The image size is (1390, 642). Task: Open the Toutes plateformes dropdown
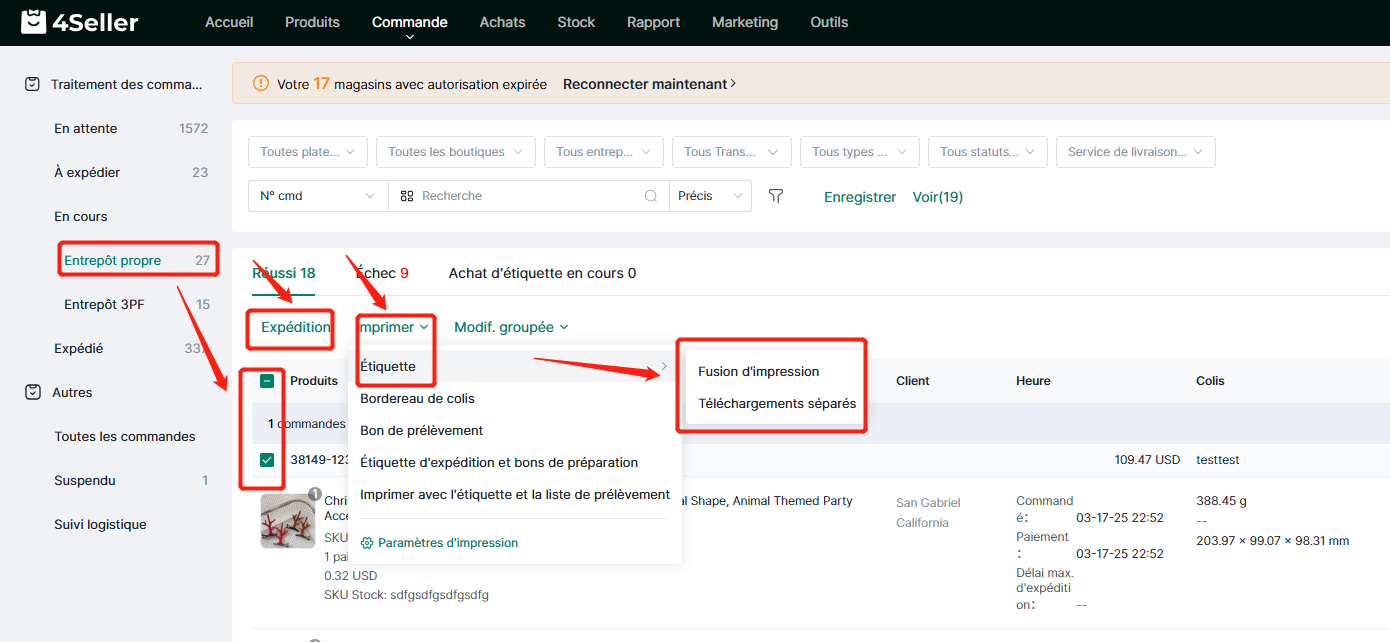coord(308,152)
